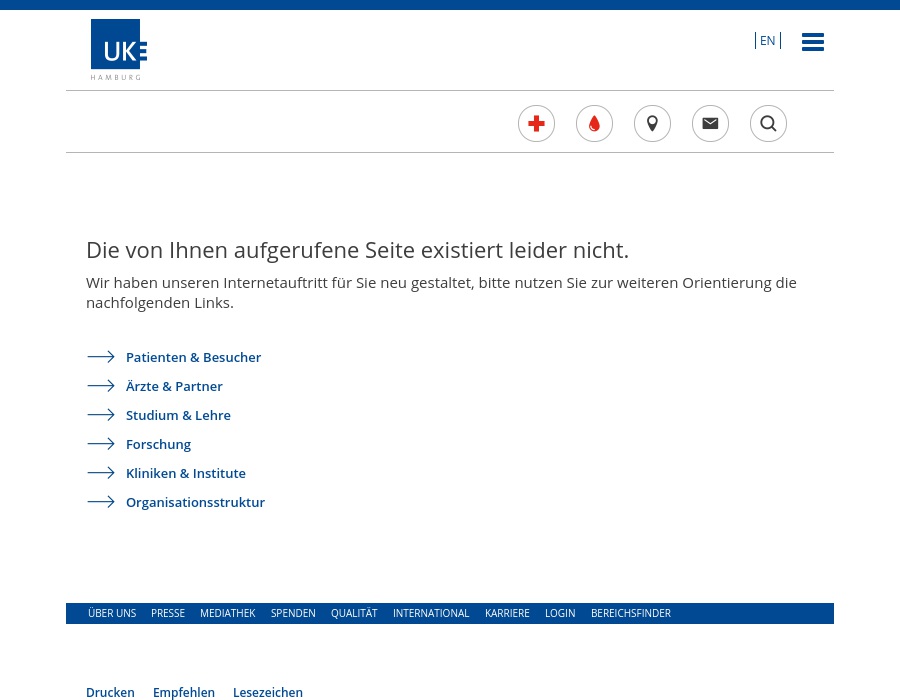Screen dimensions: 900x700
Task: Switch the site language to EN
Action: tap(767, 40)
